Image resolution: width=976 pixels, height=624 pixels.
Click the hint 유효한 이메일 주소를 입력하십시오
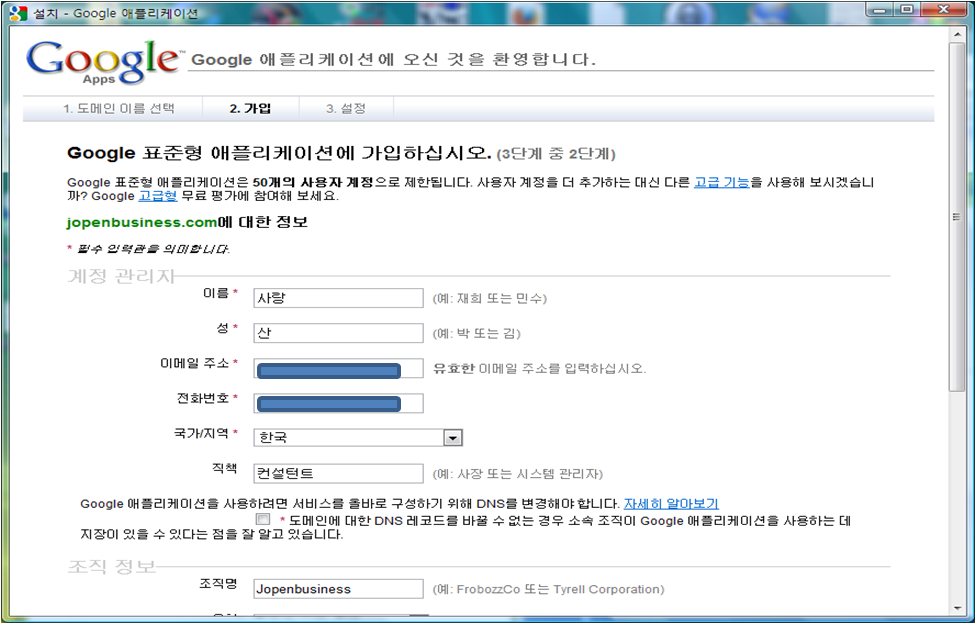[540, 368]
